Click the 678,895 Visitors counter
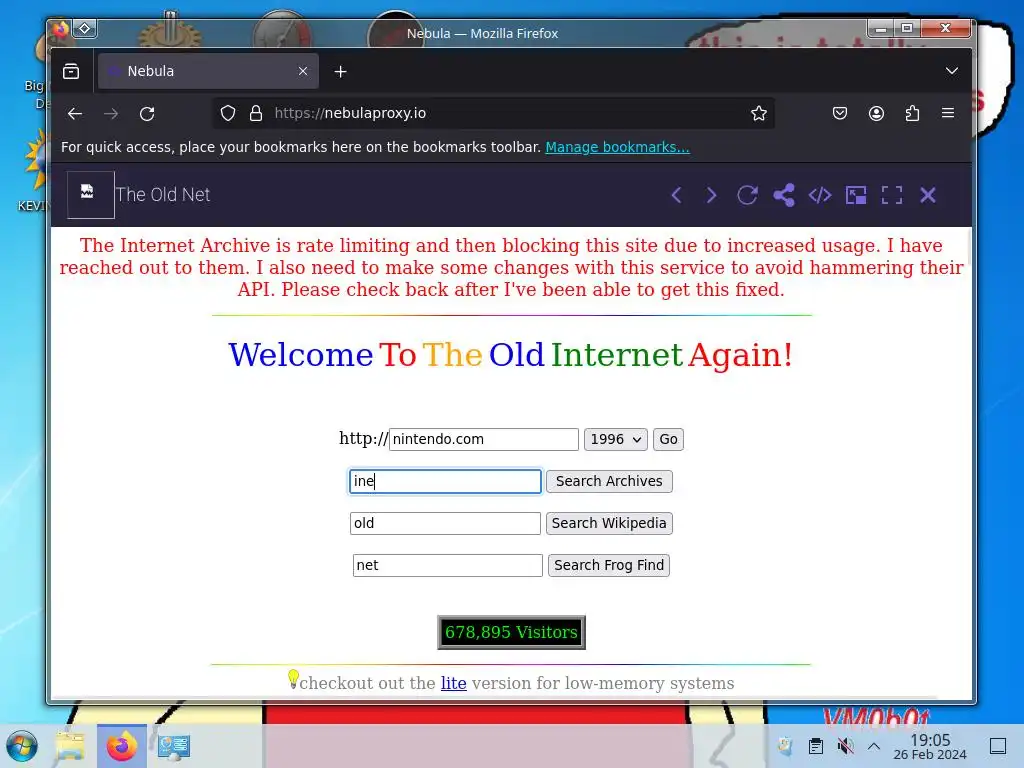 tap(511, 632)
